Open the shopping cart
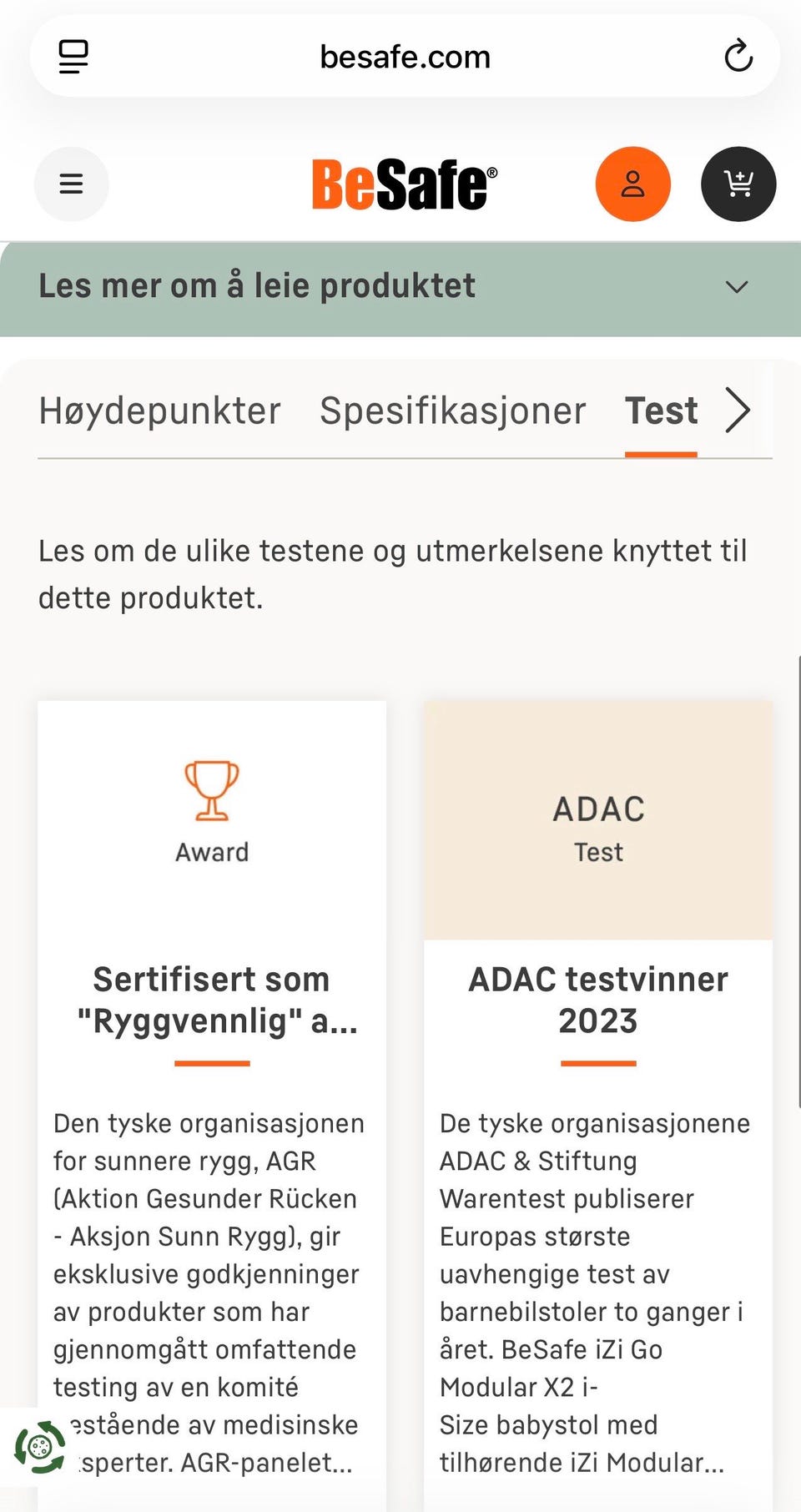Screen dimensions: 801x1512 coord(738,184)
